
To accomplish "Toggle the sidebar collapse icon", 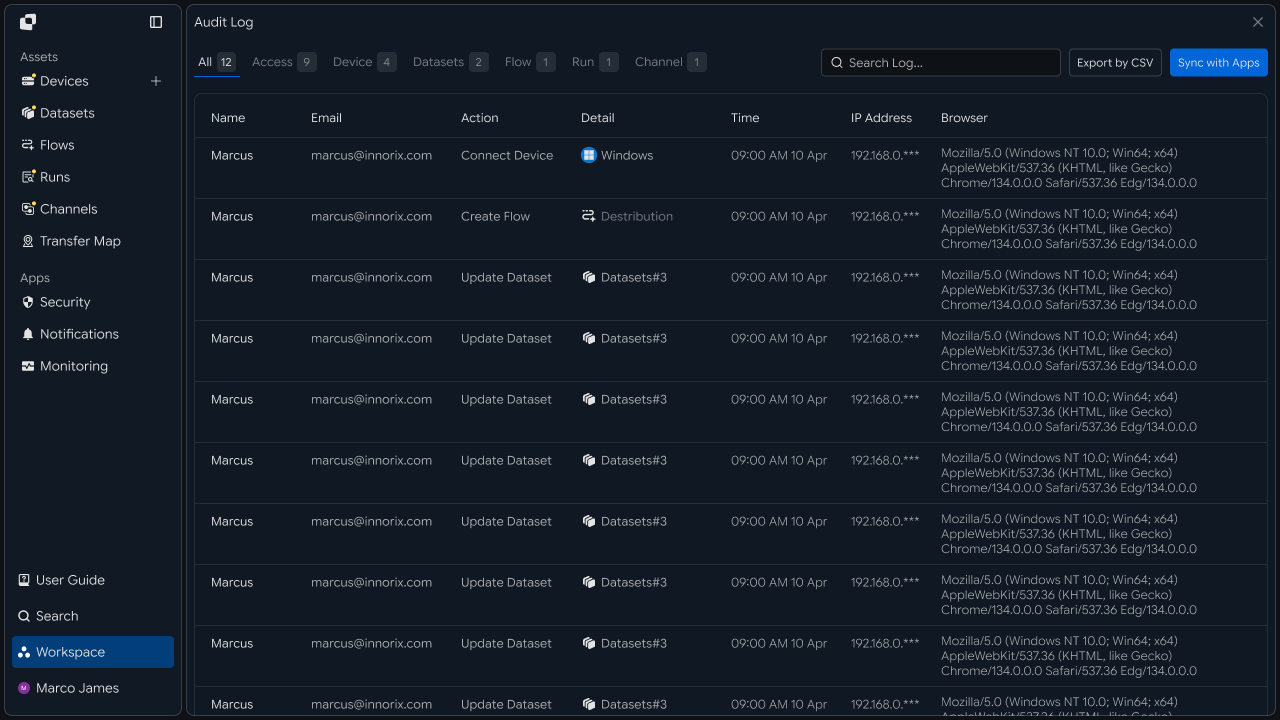I will tap(156, 22).
